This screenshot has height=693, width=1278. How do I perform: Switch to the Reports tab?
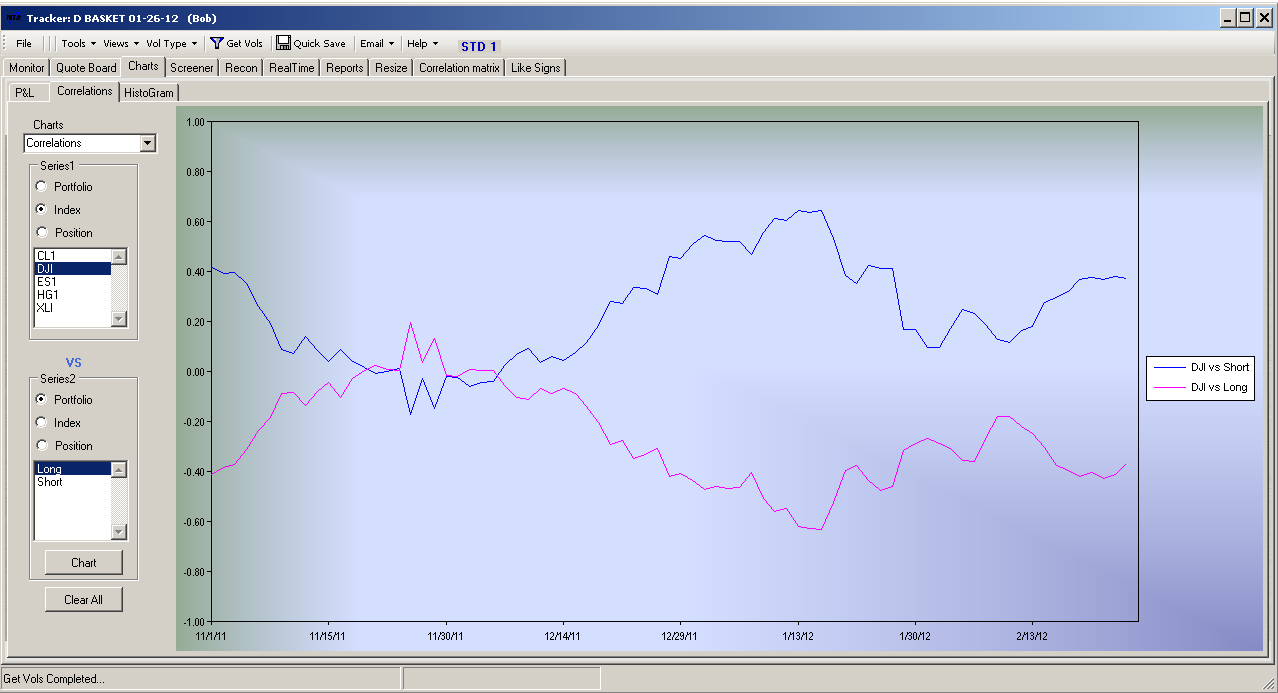coord(345,68)
